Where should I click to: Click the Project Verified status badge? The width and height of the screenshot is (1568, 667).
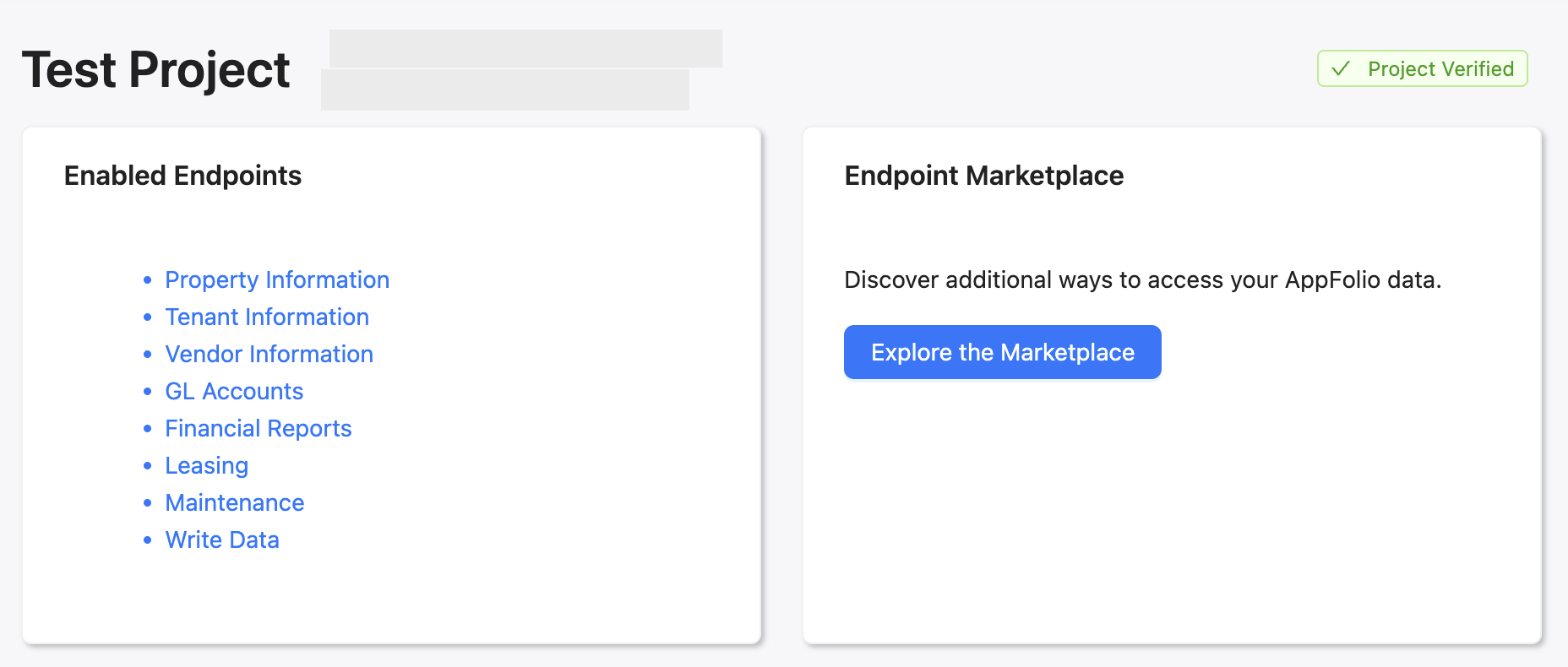click(x=1422, y=68)
